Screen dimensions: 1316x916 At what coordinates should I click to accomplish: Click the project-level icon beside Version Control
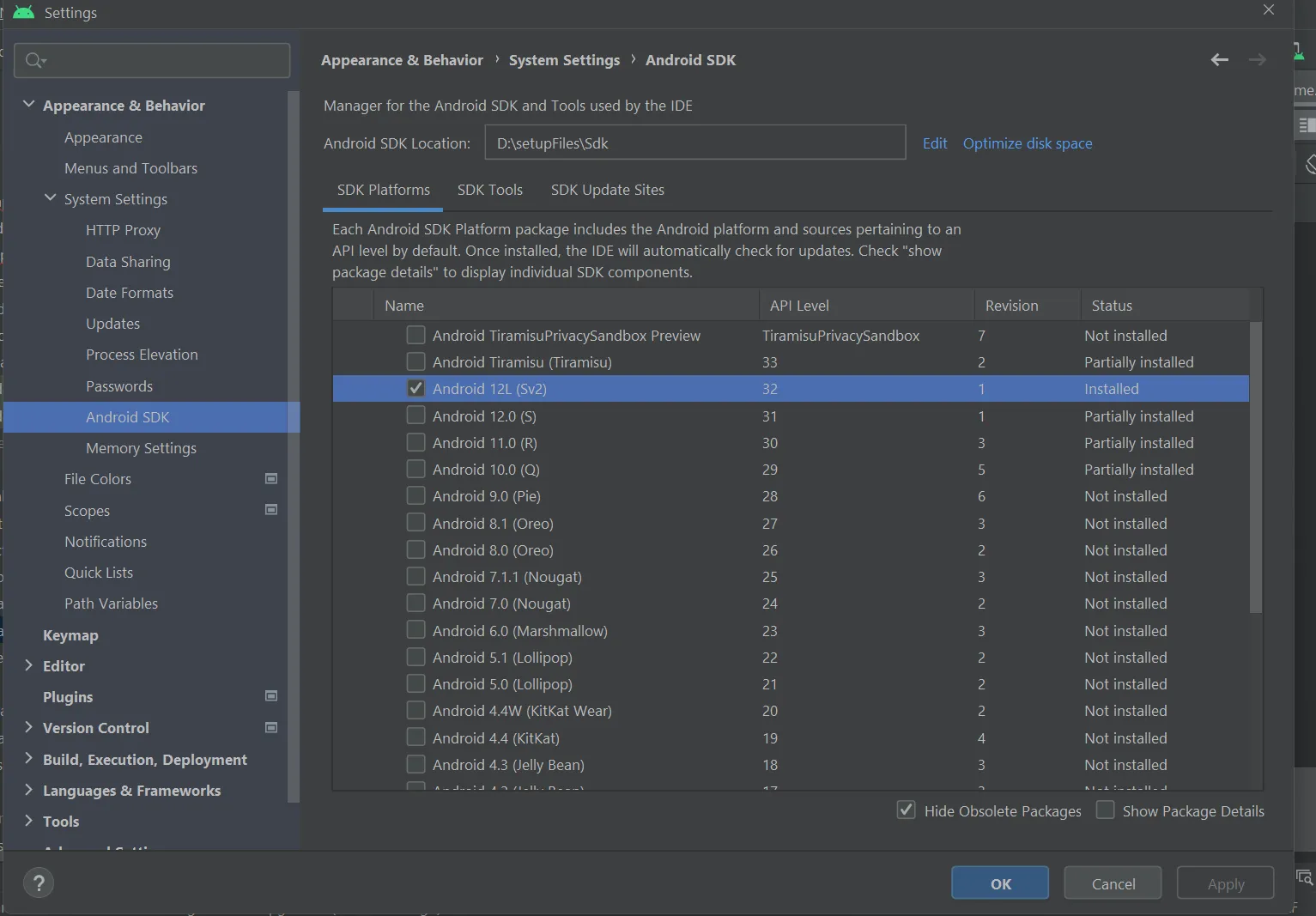coord(271,728)
